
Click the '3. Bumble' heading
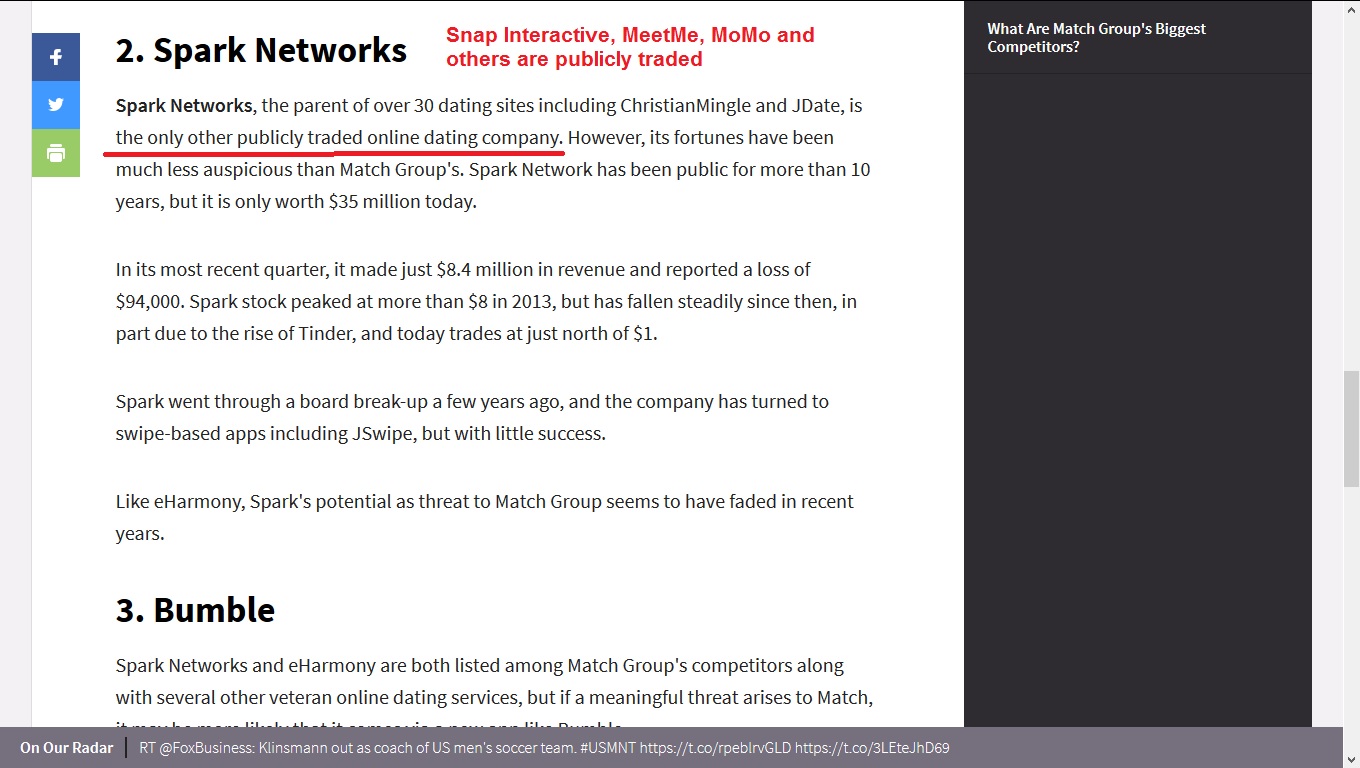click(195, 610)
